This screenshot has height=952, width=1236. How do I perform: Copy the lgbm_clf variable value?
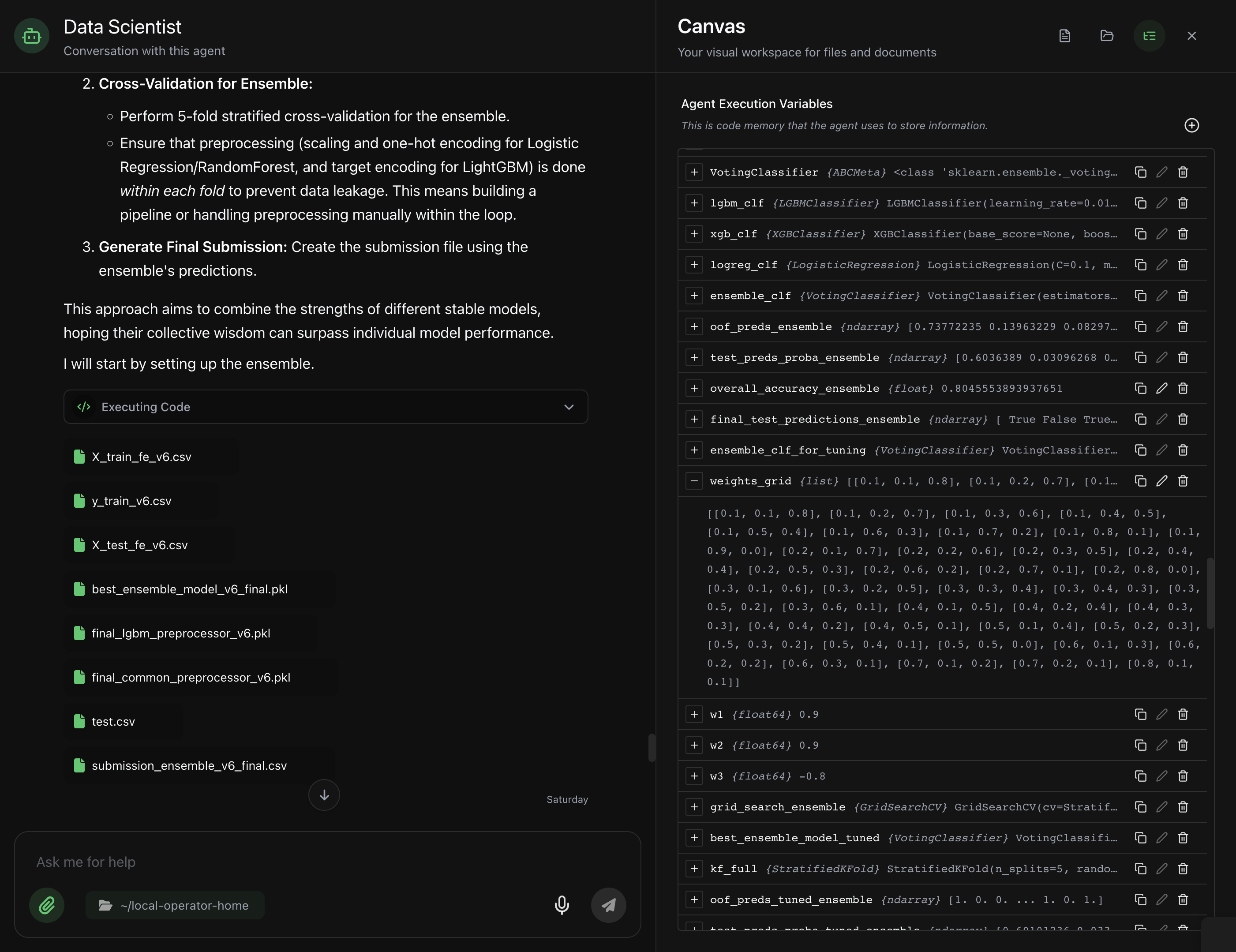point(1140,203)
